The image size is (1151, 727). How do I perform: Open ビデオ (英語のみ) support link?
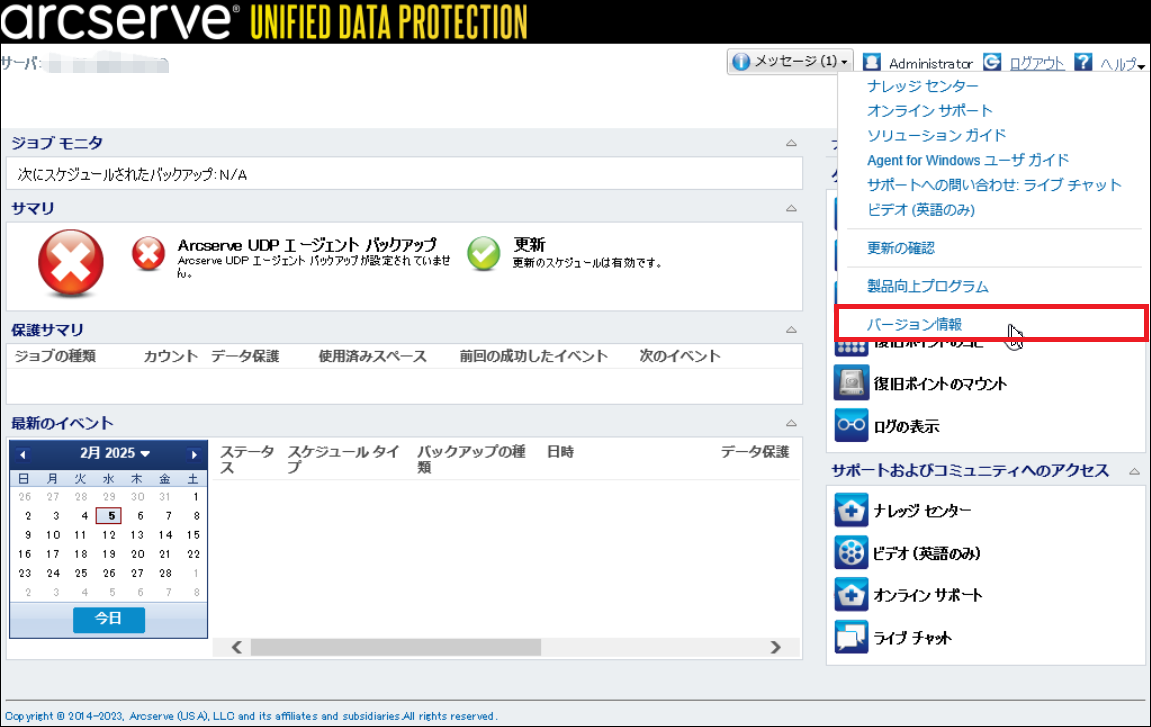pyautogui.click(x=927, y=554)
